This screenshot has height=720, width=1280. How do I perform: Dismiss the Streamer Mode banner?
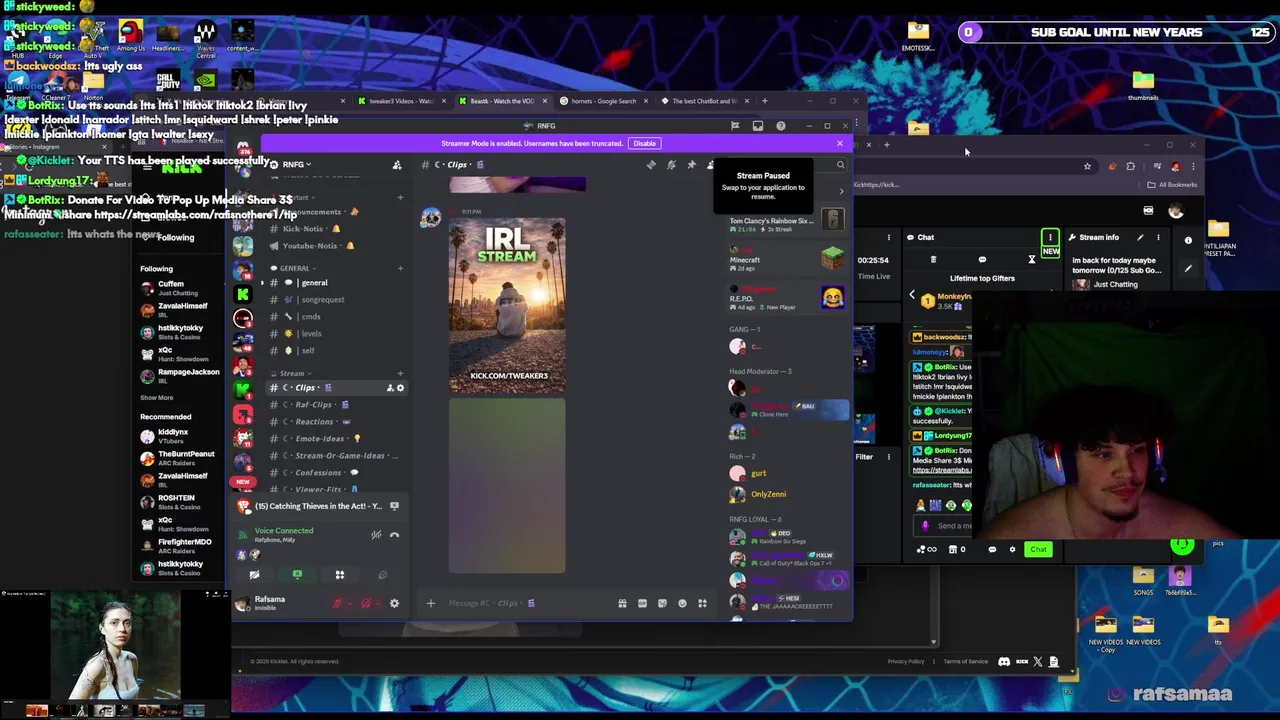(840, 143)
